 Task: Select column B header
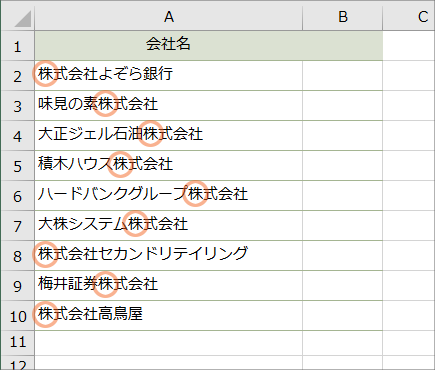coord(343,17)
